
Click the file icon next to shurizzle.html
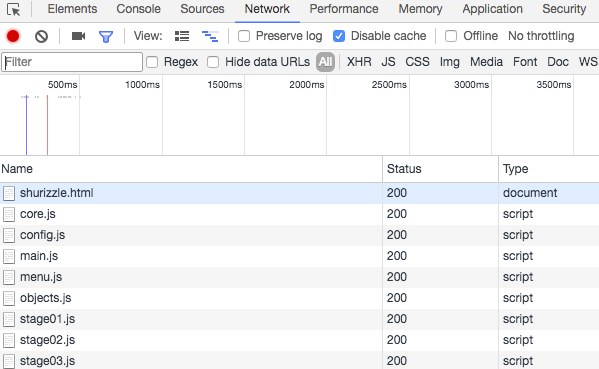tap(9, 193)
